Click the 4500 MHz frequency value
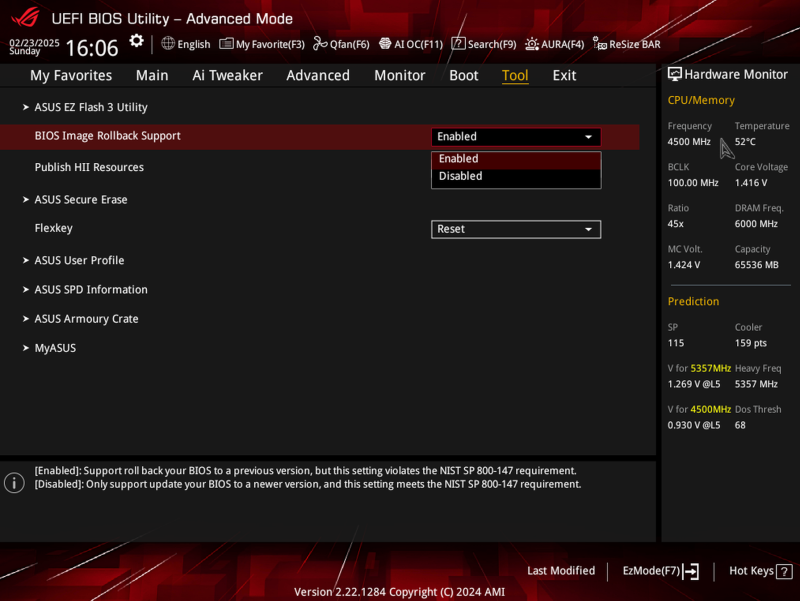Viewport: 800px width, 601px height. click(x=689, y=142)
